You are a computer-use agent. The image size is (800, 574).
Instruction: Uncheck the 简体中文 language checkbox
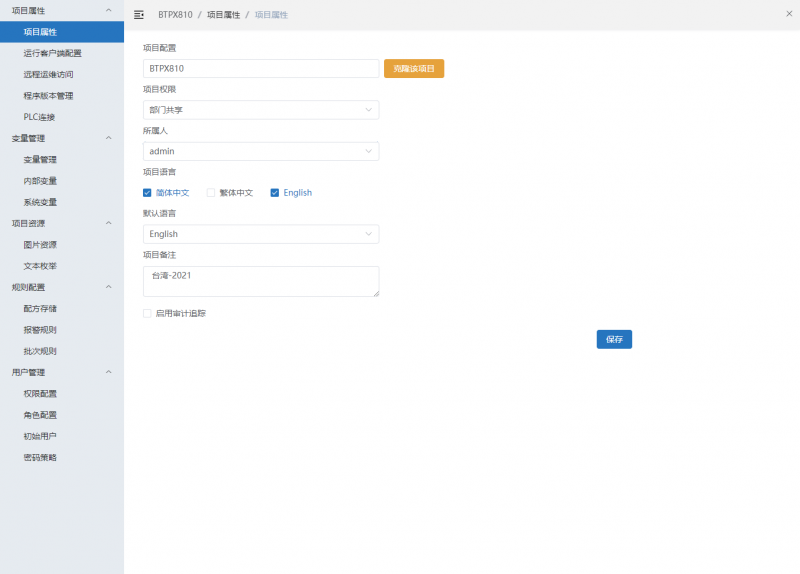point(148,193)
